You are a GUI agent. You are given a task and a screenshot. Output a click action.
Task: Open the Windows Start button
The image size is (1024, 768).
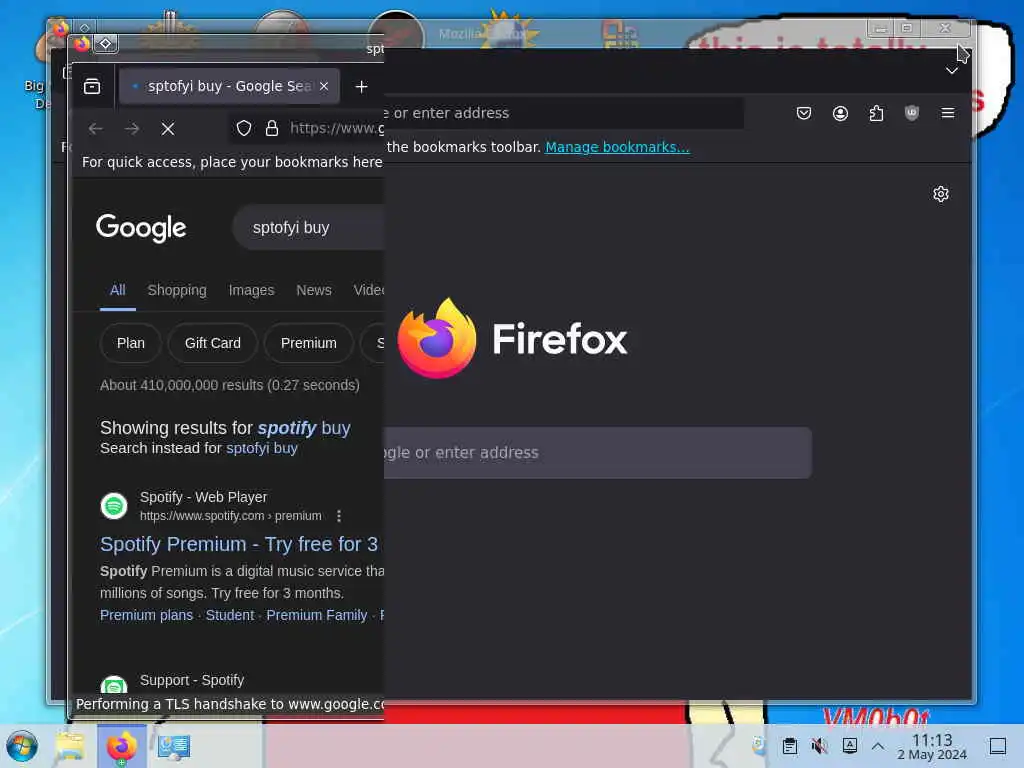[x=22, y=746]
